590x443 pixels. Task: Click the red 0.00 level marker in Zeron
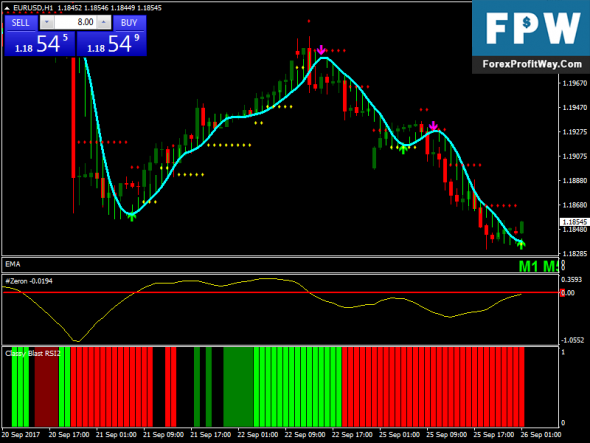click(563, 292)
